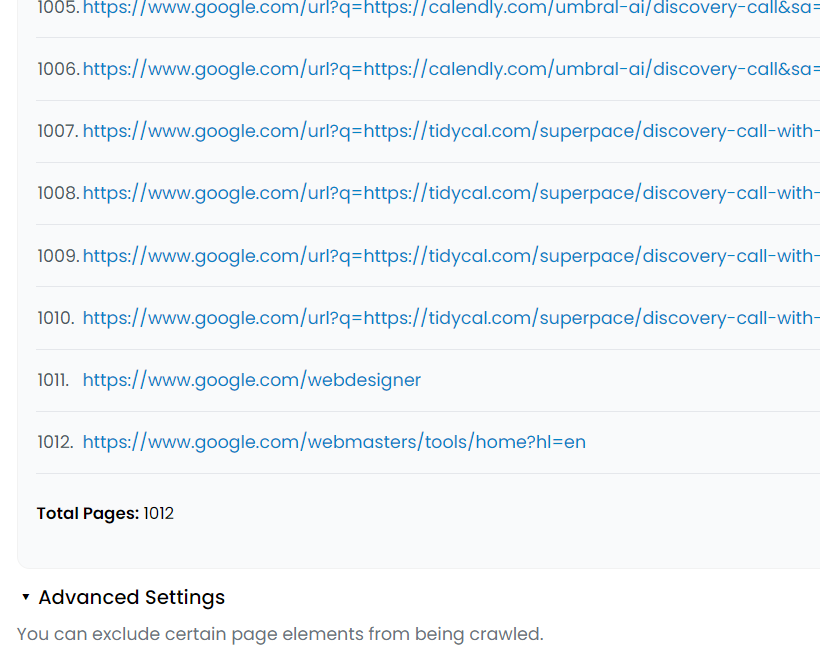Expand the Advanced Settings disclosure triangle
The width and height of the screenshot is (820, 652).
click(26, 597)
